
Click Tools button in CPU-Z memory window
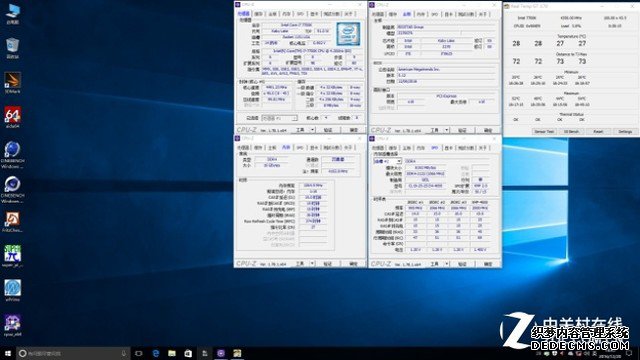tap(301, 264)
